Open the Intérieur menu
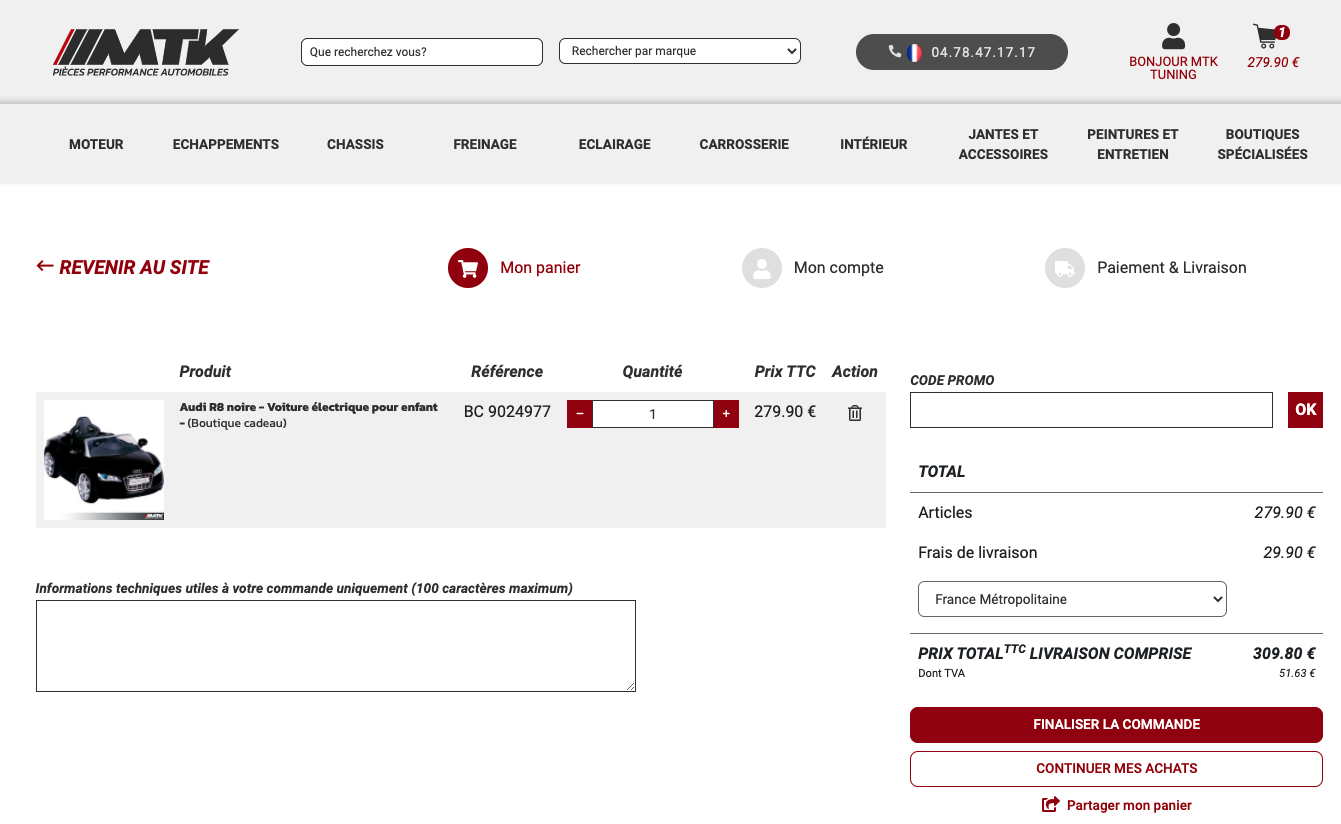Viewport: 1341px width, 824px height. coord(874,144)
